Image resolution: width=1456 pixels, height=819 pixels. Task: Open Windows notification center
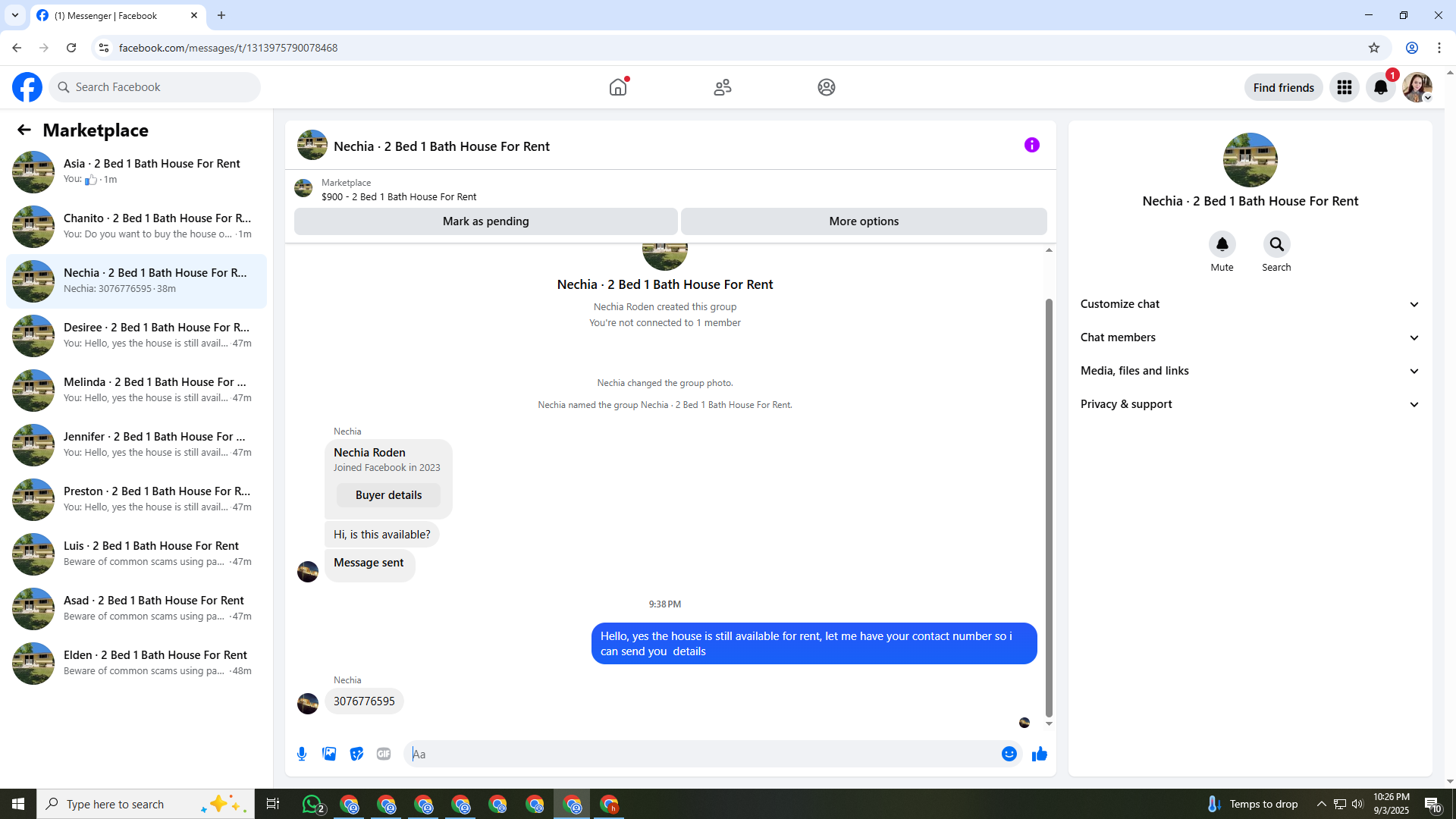(1432, 804)
